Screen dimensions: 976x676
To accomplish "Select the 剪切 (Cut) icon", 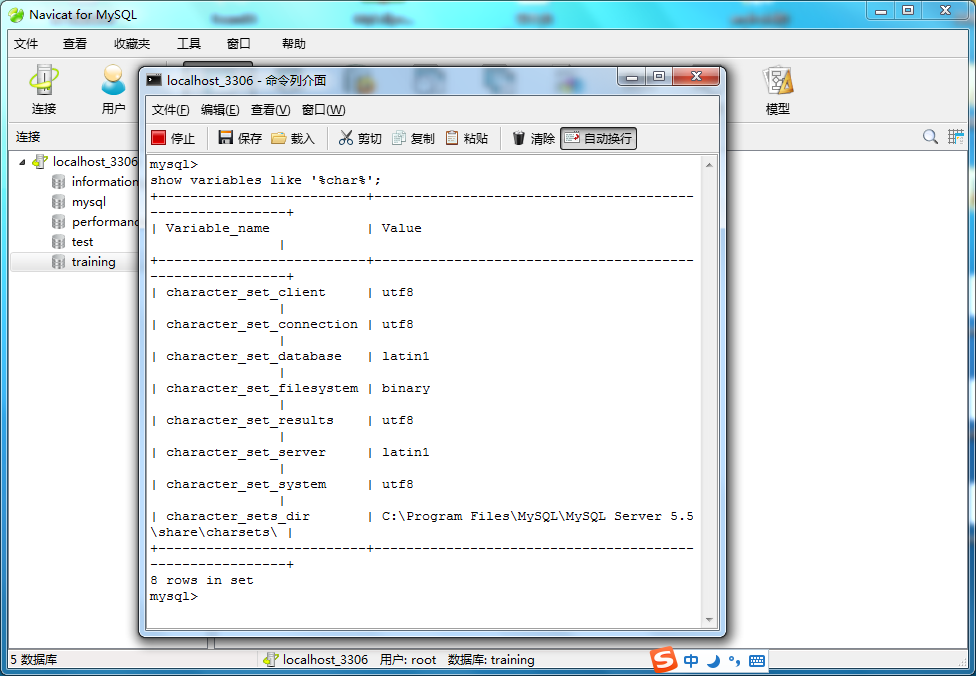I will click(359, 138).
